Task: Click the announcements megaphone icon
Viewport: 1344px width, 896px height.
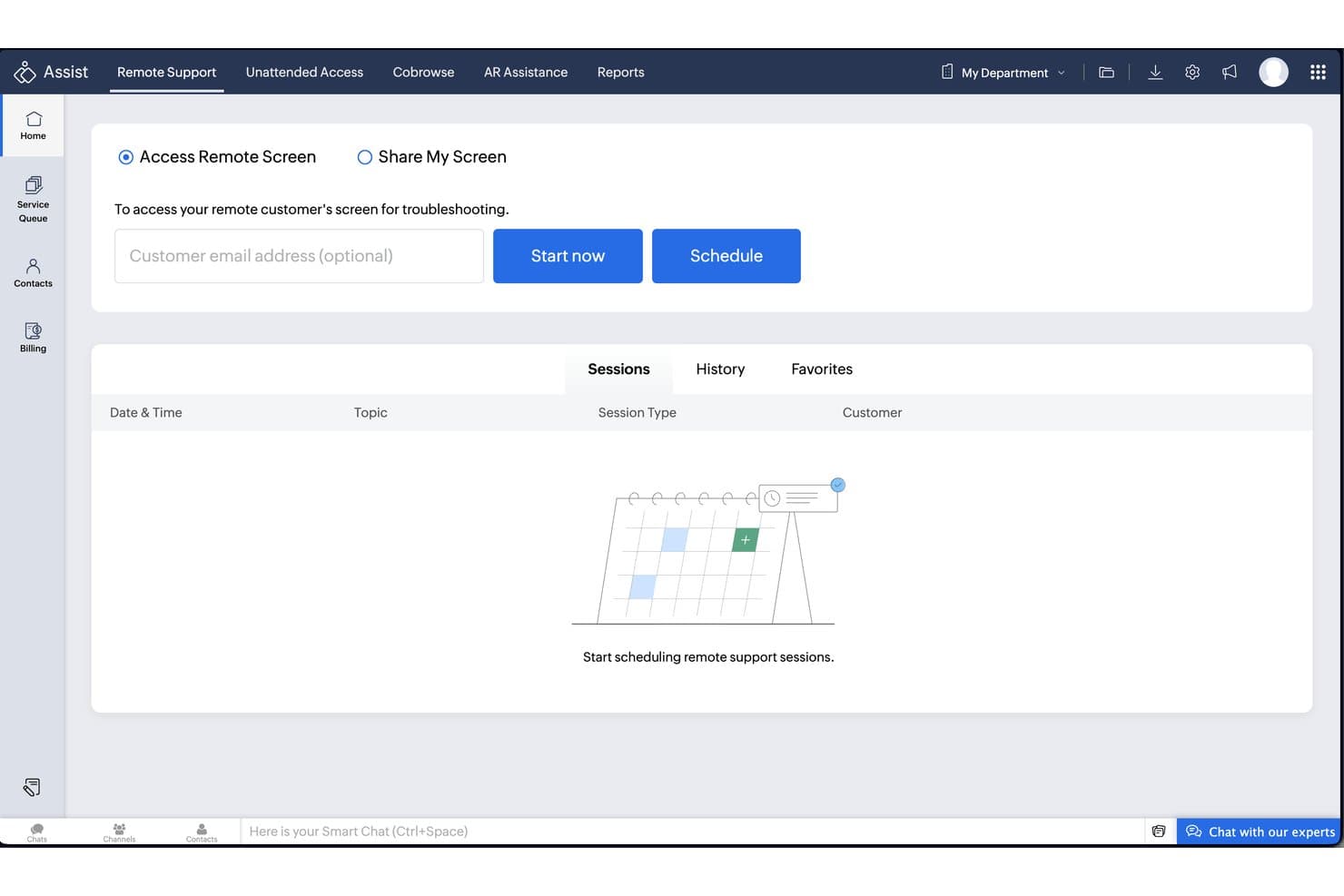Action: pyautogui.click(x=1230, y=72)
